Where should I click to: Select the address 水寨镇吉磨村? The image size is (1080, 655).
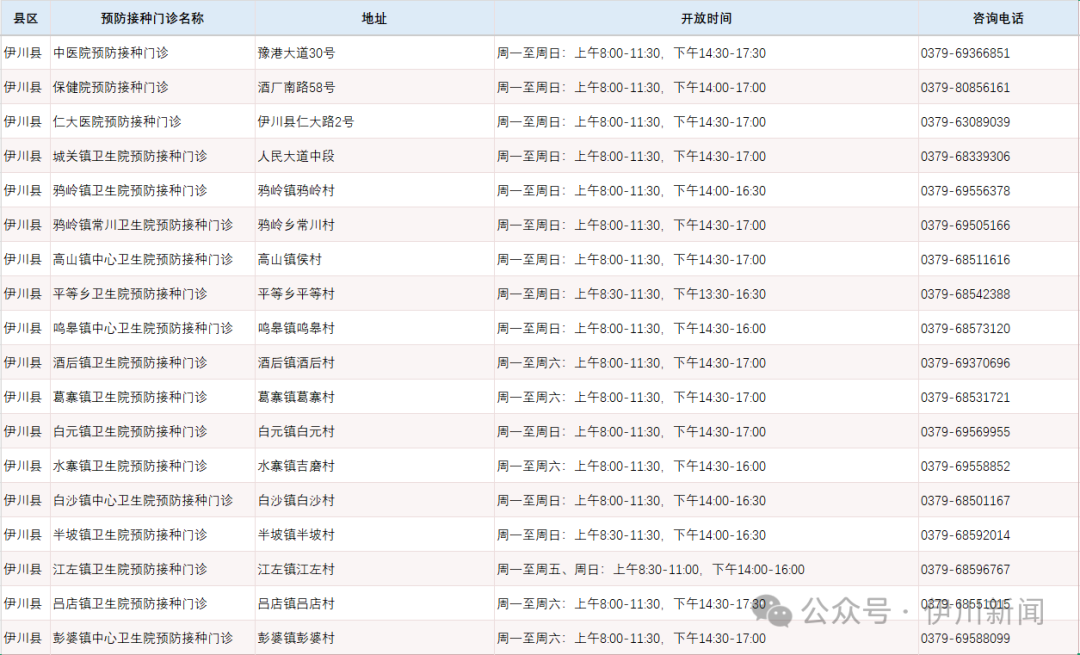(x=296, y=466)
